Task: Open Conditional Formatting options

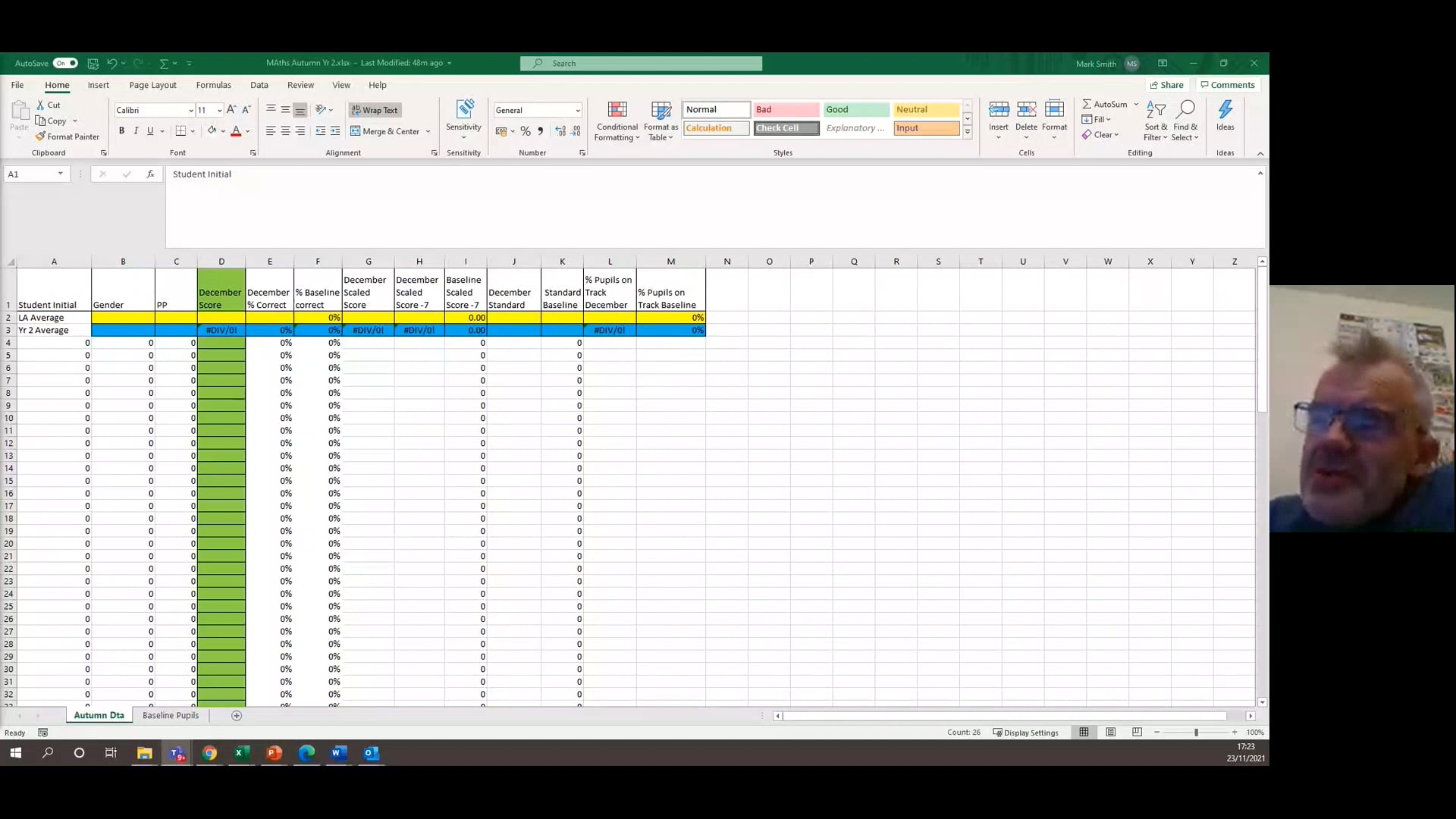Action: [x=617, y=119]
